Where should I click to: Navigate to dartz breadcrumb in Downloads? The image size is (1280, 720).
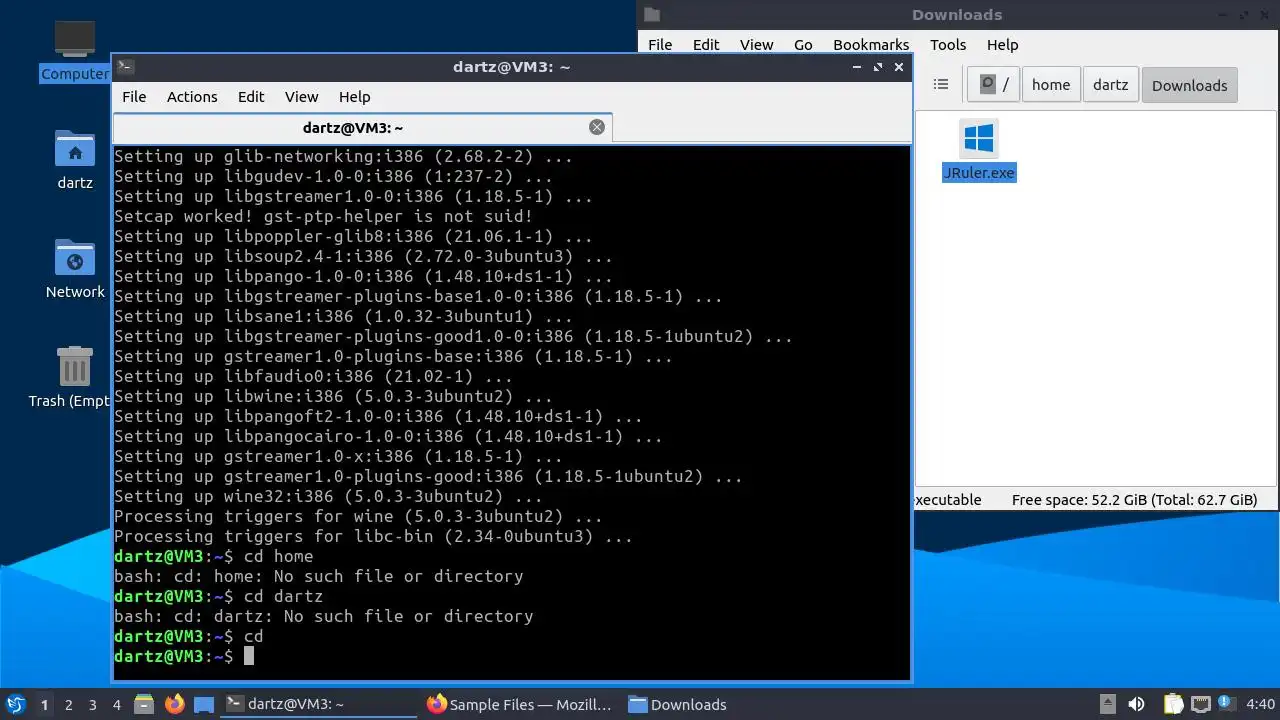click(1110, 85)
